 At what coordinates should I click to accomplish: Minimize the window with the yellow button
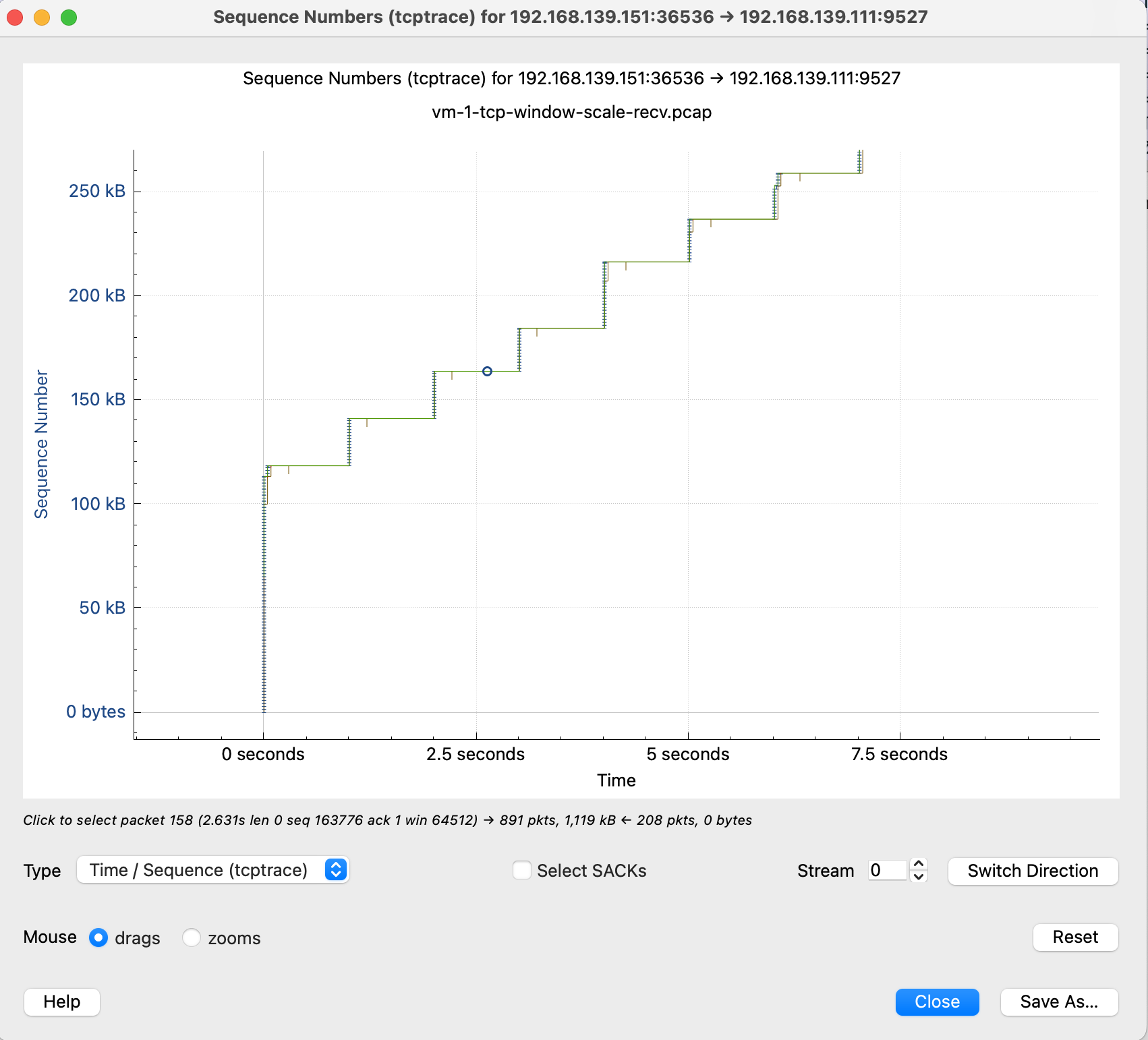[x=42, y=18]
